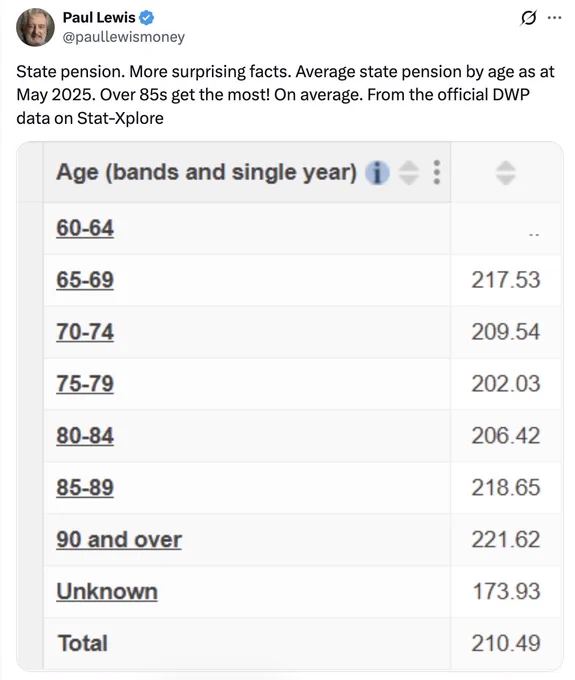
Task: Open the Unknown age category link
Action: [x=107, y=592]
